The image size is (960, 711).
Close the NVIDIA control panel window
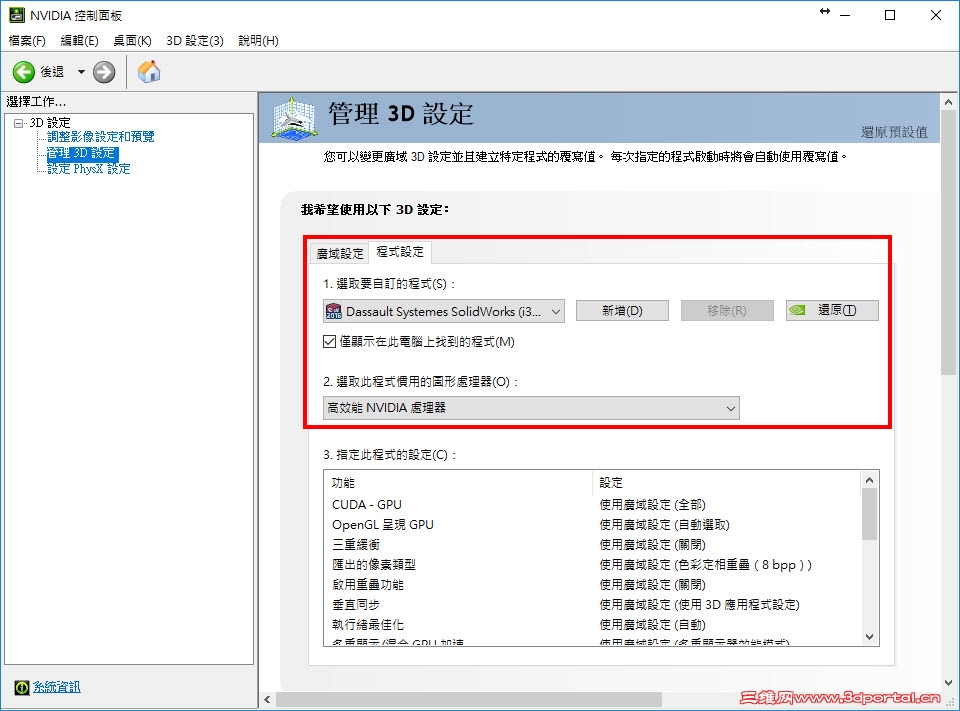coord(936,15)
